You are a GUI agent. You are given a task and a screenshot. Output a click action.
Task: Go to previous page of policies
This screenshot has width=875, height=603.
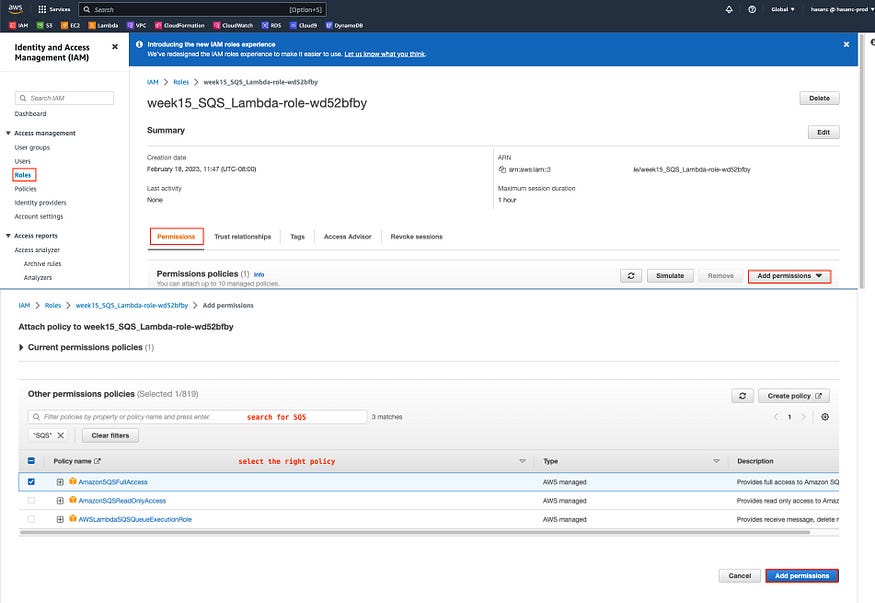[x=776, y=417]
